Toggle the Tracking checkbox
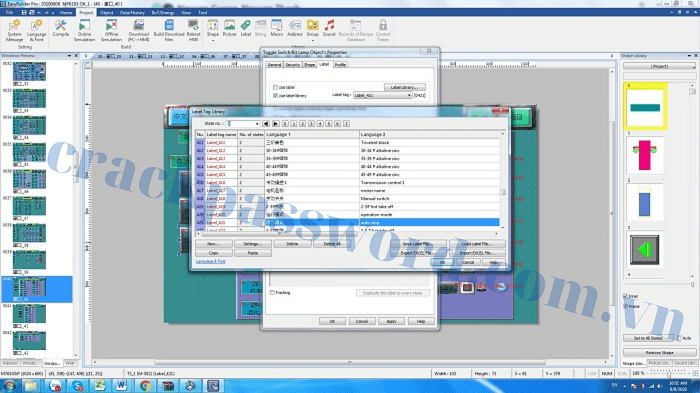Viewport: 700px width, 393px height. [272, 293]
